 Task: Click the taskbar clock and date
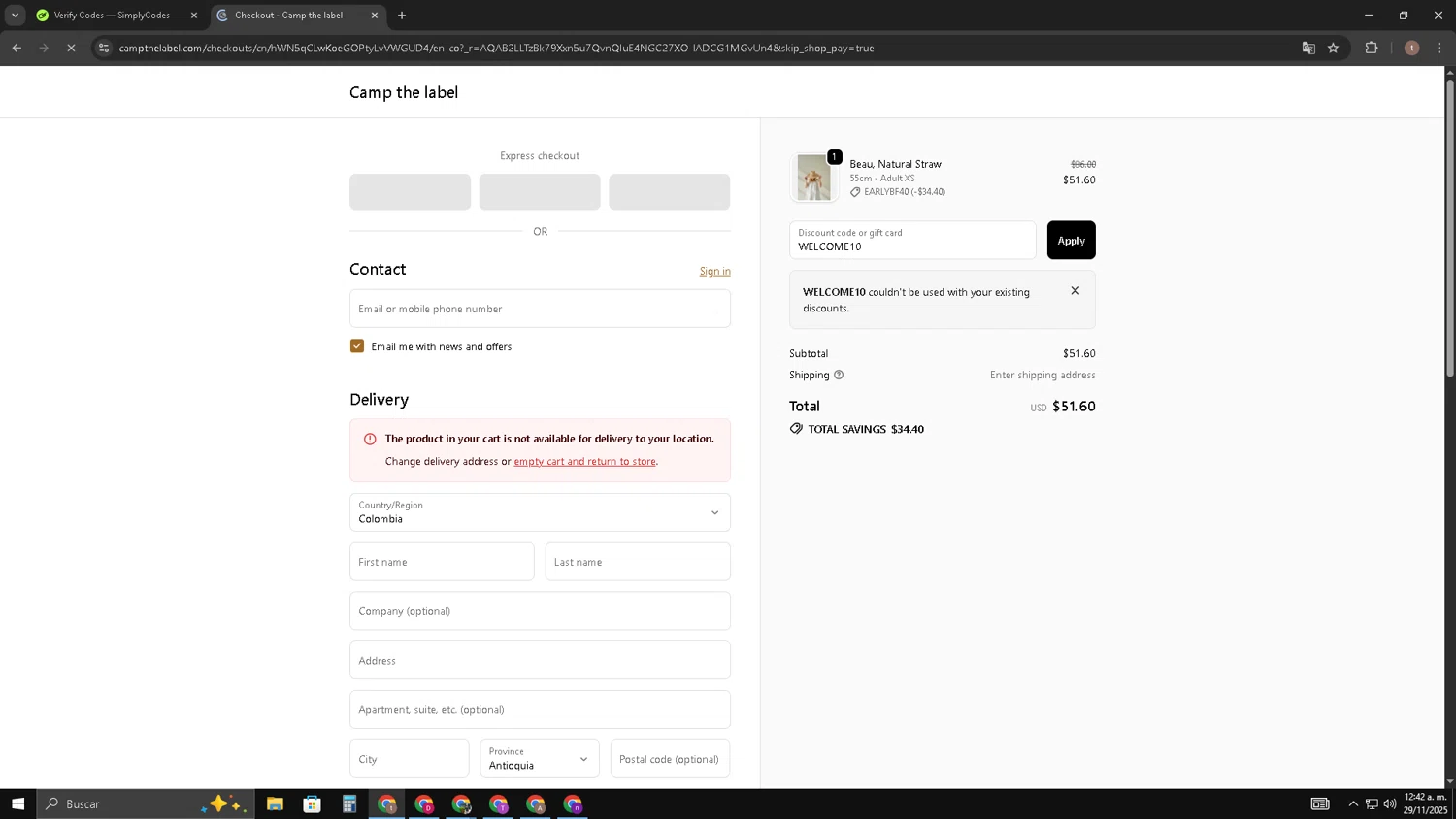1425,803
